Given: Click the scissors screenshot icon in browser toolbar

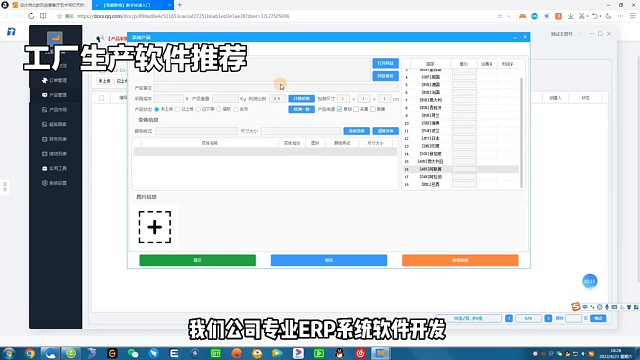Looking at the screenshot, I should [x=582, y=16].
